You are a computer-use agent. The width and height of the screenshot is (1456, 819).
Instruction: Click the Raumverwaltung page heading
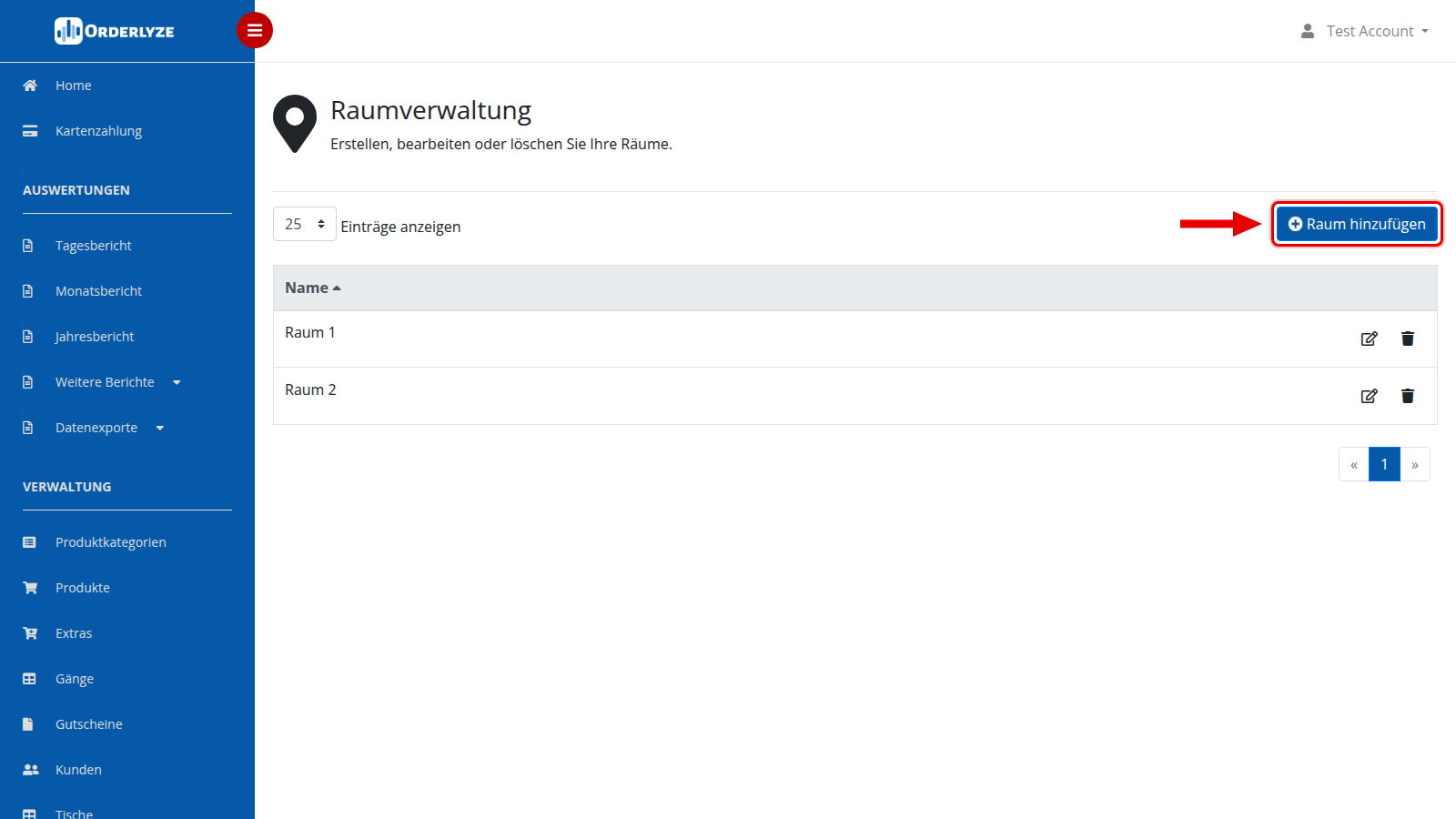coord(430,110)
